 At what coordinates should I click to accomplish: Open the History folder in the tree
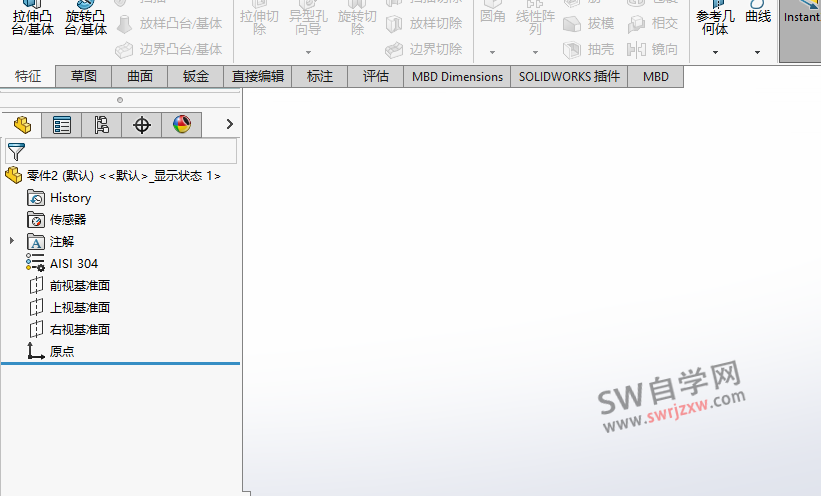point(70,198)
